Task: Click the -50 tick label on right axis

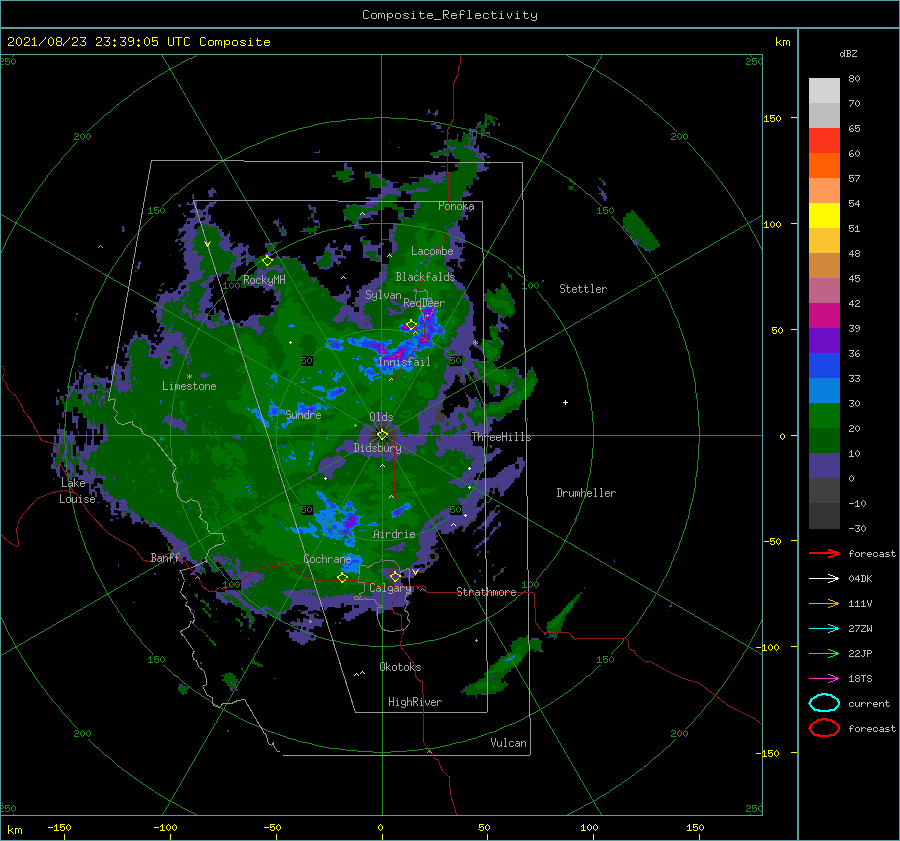Action: click(773, 541)
